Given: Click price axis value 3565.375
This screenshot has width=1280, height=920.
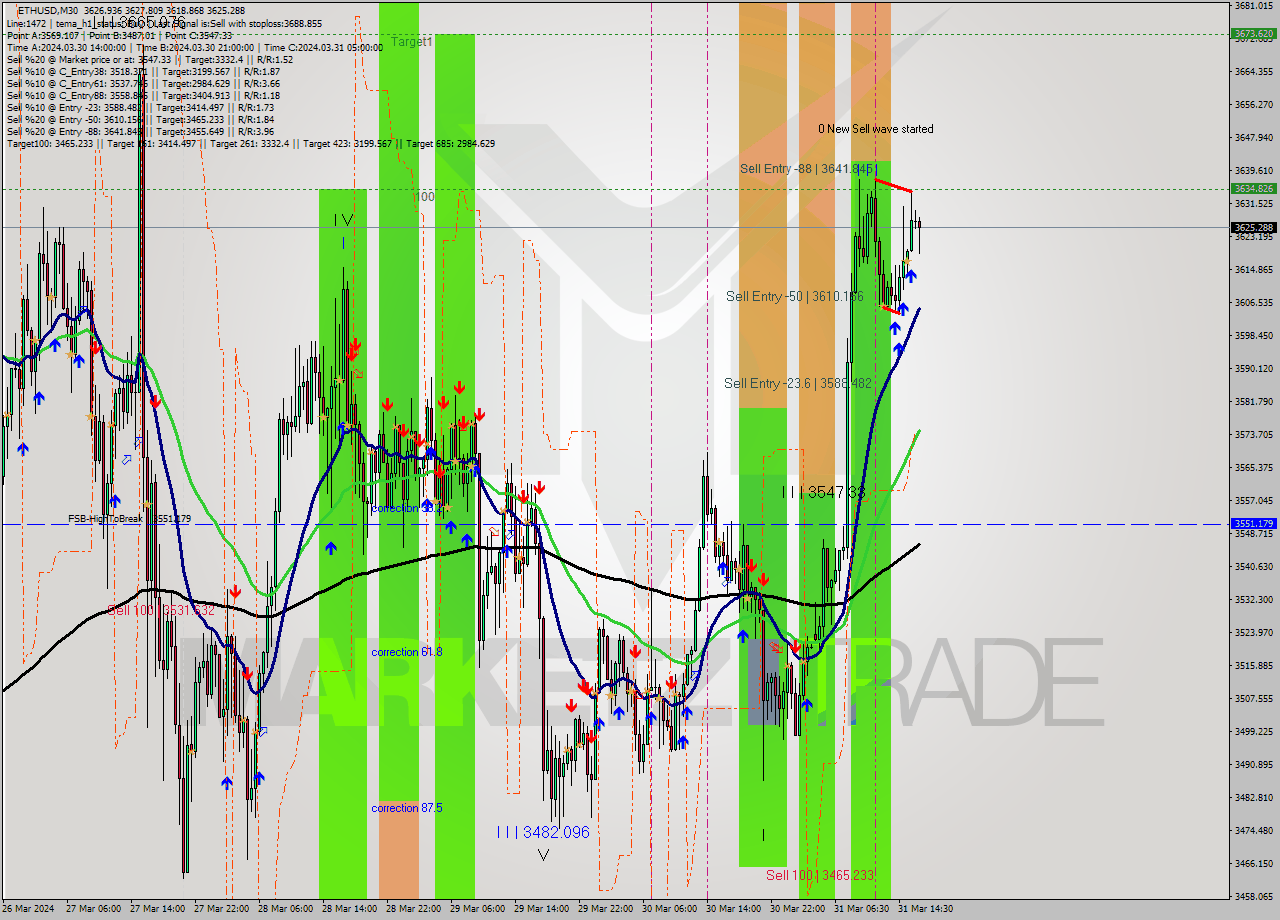Looking at the screenshot, I should point(1254,467).
